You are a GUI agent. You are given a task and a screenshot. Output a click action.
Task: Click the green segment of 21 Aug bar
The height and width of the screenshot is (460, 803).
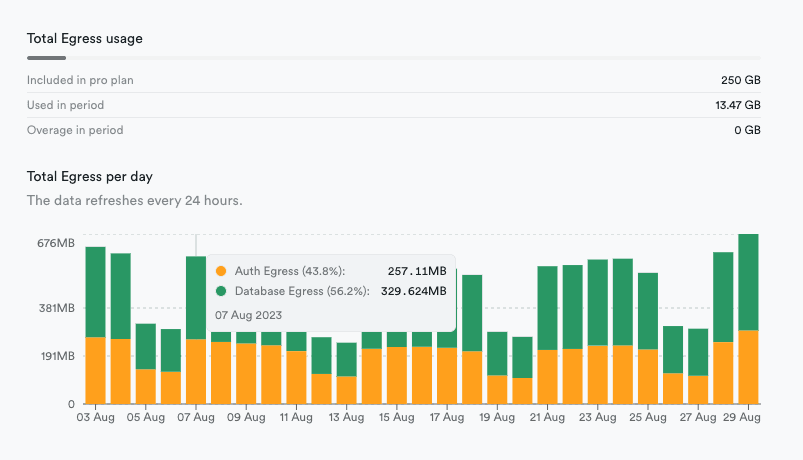pos(547,308)
